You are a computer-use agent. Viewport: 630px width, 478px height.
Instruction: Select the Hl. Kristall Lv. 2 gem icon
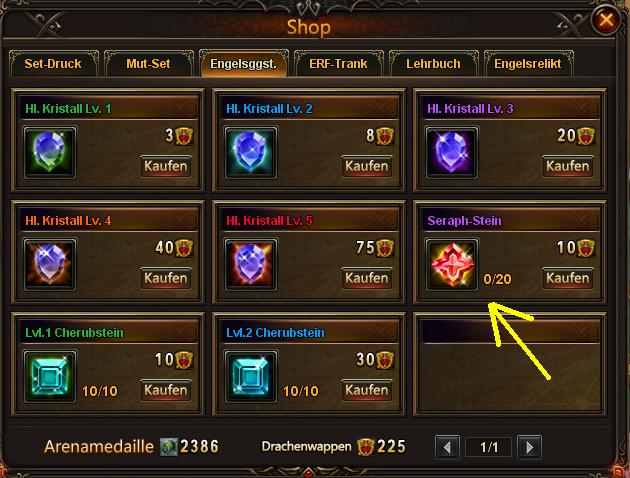(x=251, y=153)
